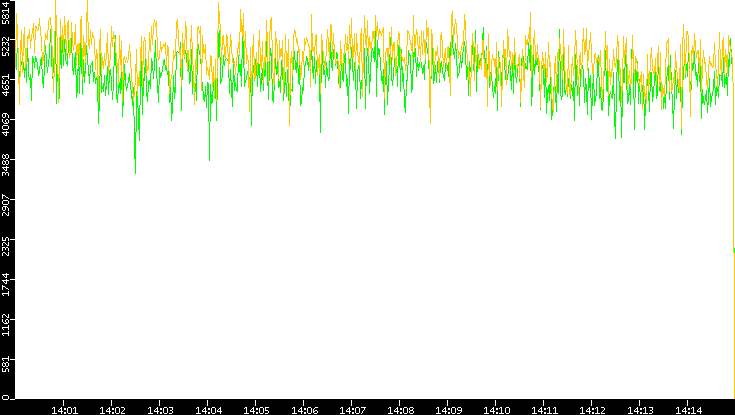Click the 14:11 time axis label

[x=545, y=410]
